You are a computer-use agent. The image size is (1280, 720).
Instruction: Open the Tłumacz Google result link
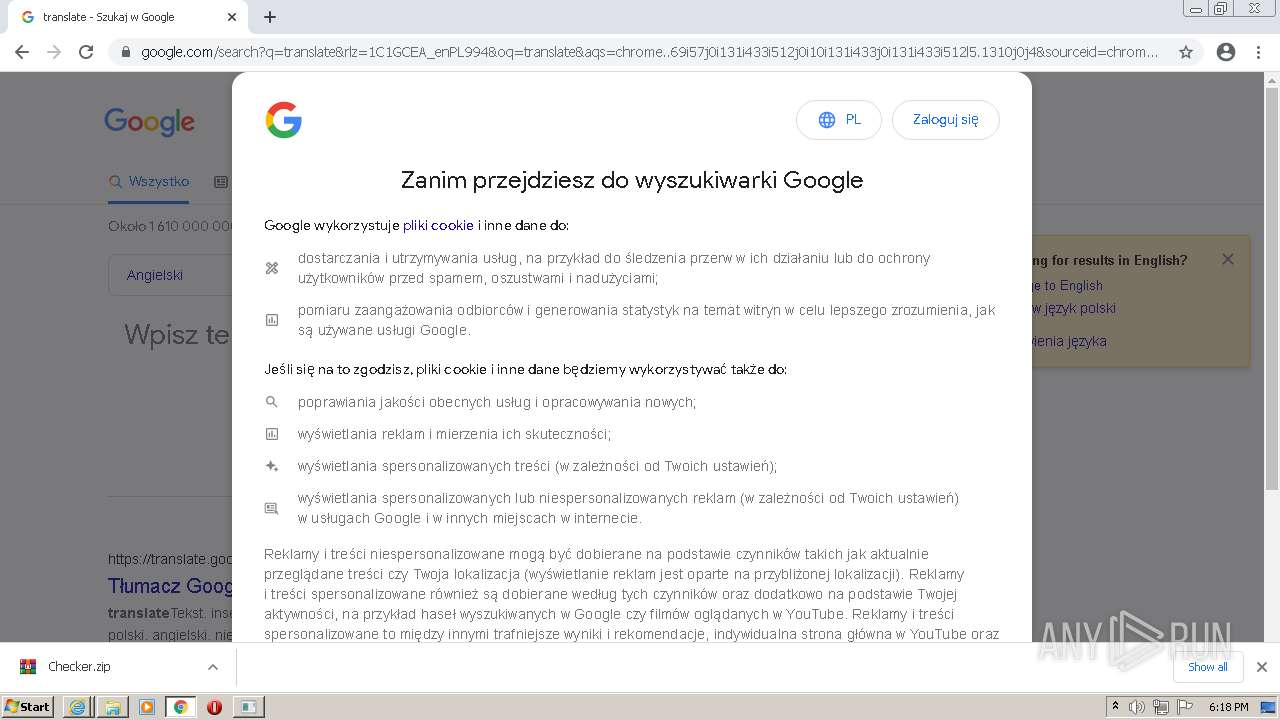click(170, 585)
